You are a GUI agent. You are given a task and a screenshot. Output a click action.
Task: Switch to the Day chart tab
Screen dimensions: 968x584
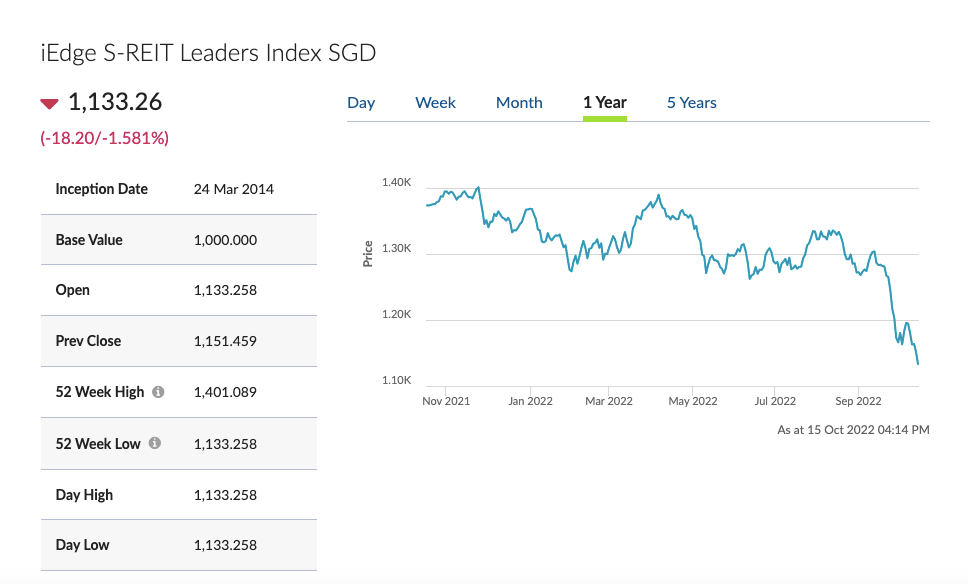(361, 103)
